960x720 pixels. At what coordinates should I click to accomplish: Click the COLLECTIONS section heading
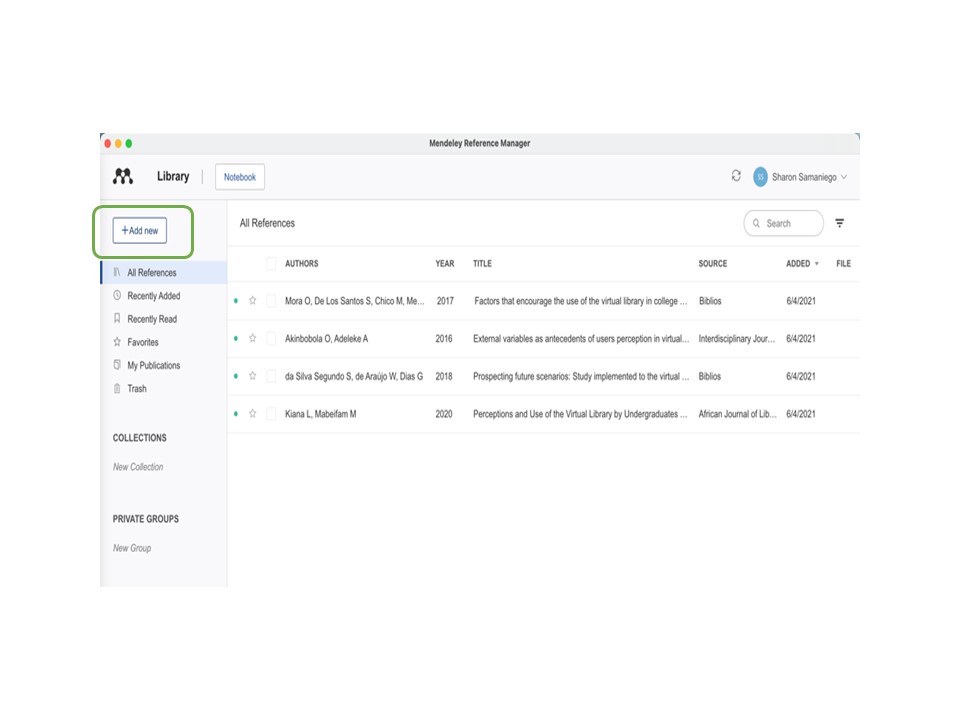140,438
